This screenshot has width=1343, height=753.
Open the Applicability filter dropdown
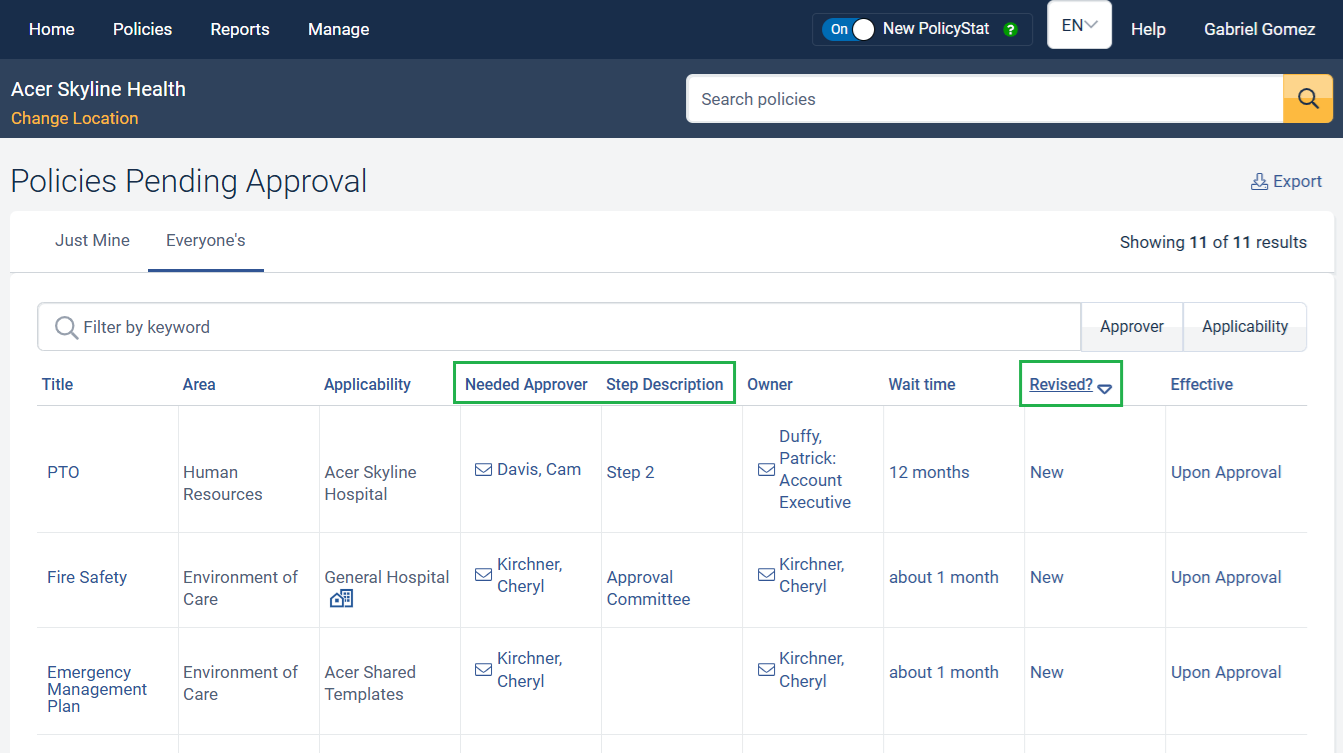(1244, 327)
